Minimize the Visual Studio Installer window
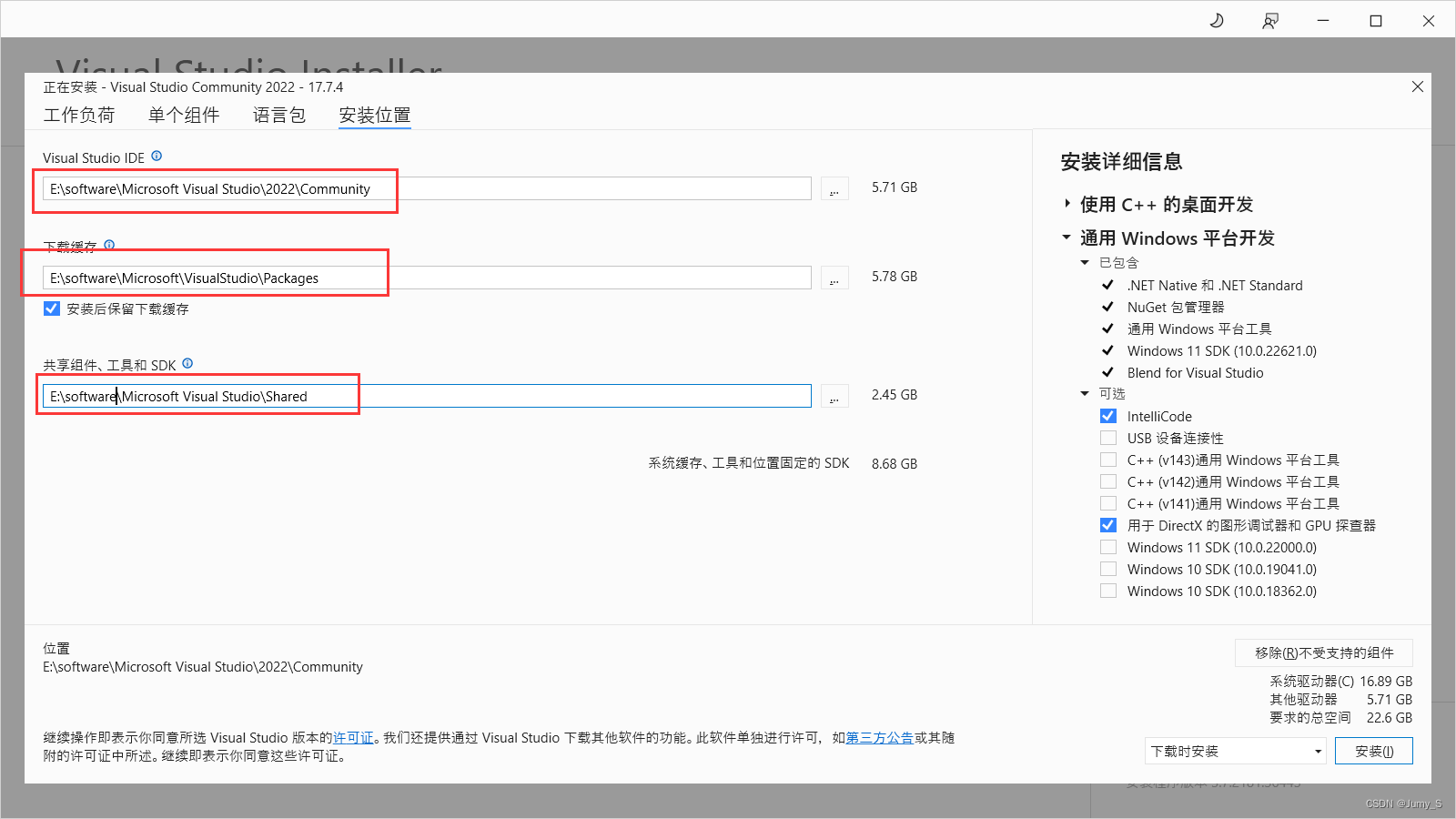This screenshot has width=1456, height=819. (1323, 21)
